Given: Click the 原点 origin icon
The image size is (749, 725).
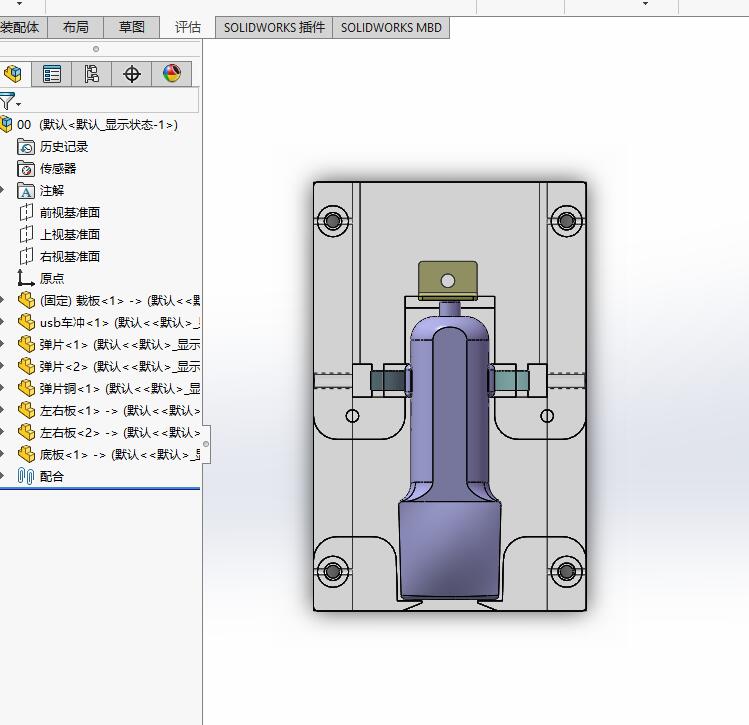Looking at the screenshot, I should point(25,278).
